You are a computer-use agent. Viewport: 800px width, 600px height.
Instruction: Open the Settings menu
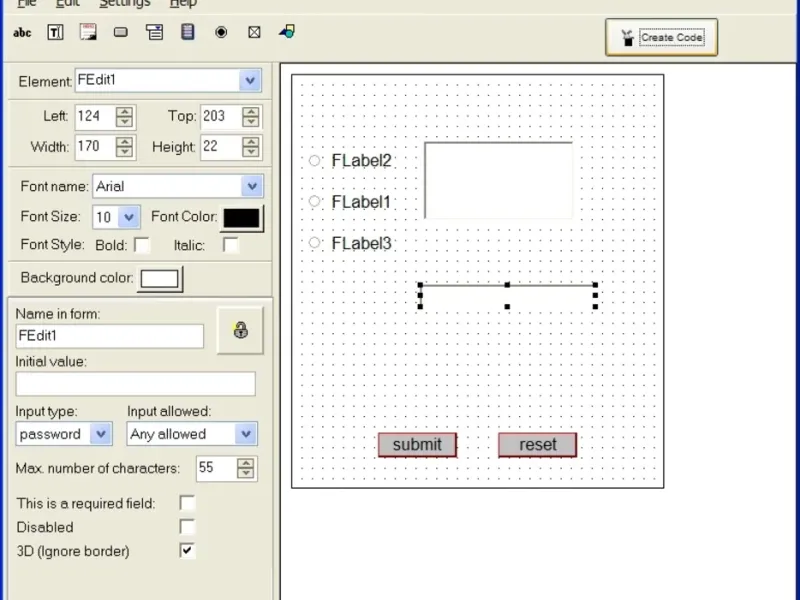125,3
